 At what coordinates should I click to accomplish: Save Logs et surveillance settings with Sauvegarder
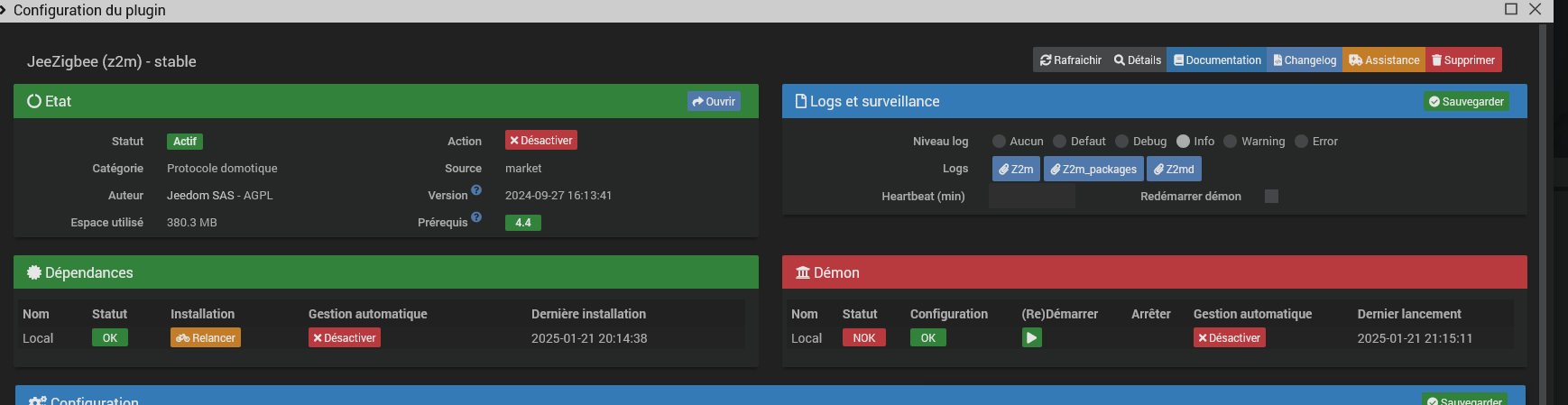[x=1466, y=102]
